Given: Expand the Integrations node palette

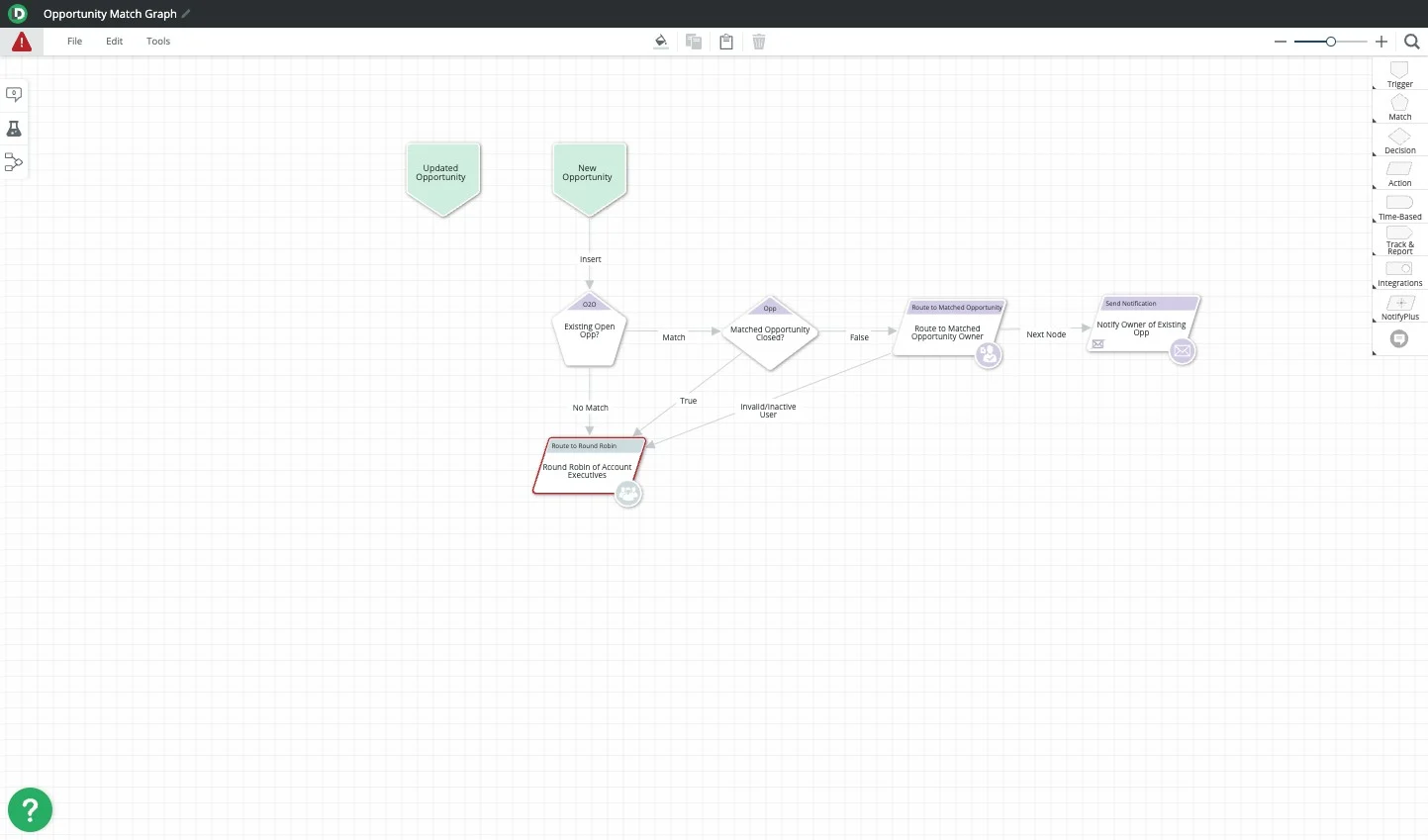Looking at the screenshot, I should (x=1399, y=272).
